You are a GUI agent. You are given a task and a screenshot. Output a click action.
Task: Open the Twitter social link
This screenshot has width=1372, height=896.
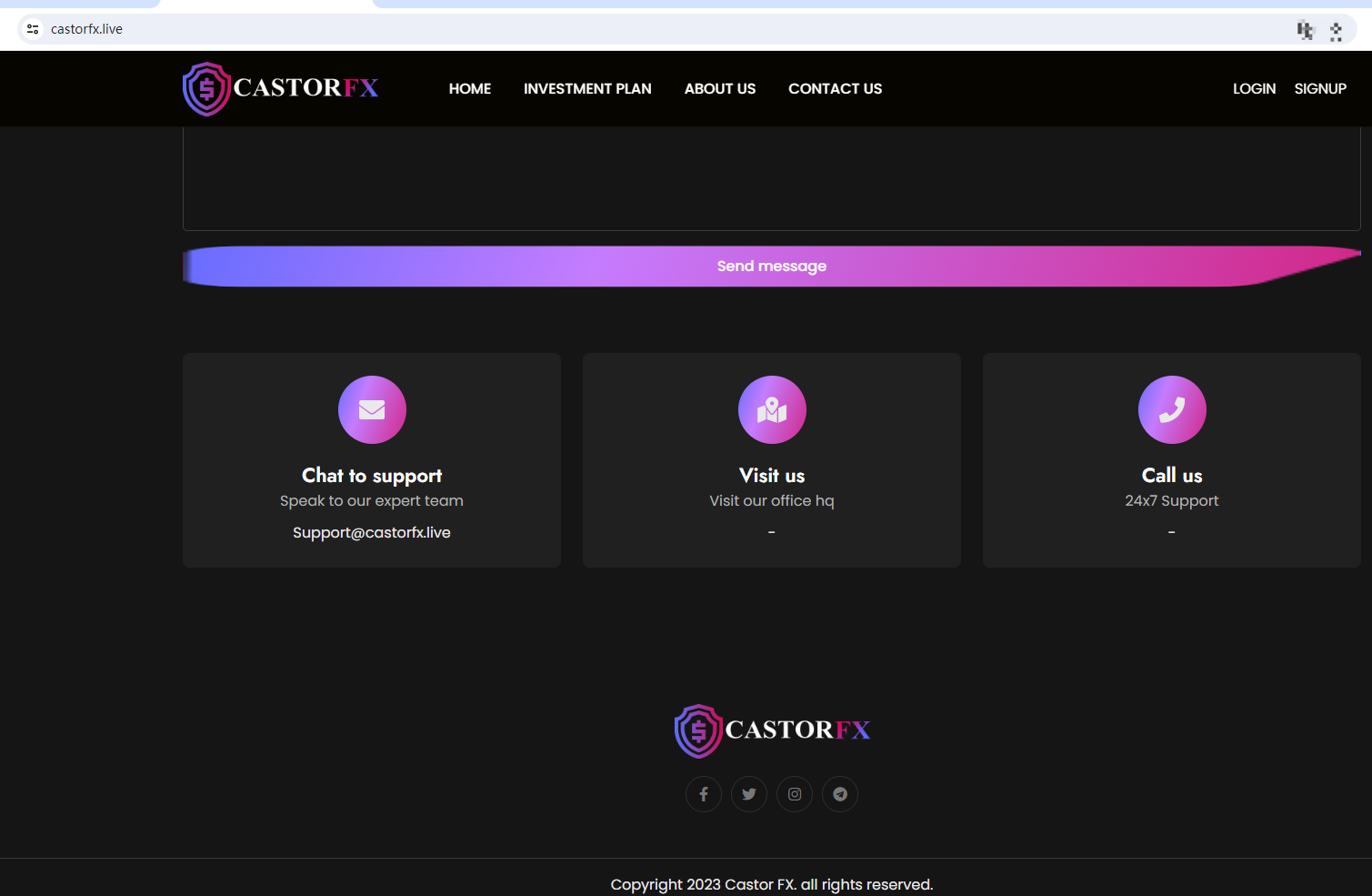749,794
